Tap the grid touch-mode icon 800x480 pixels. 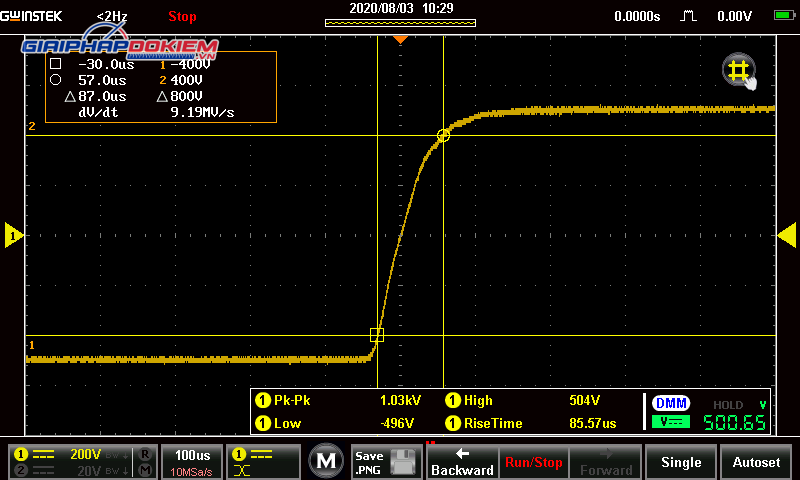coord(738,70)
